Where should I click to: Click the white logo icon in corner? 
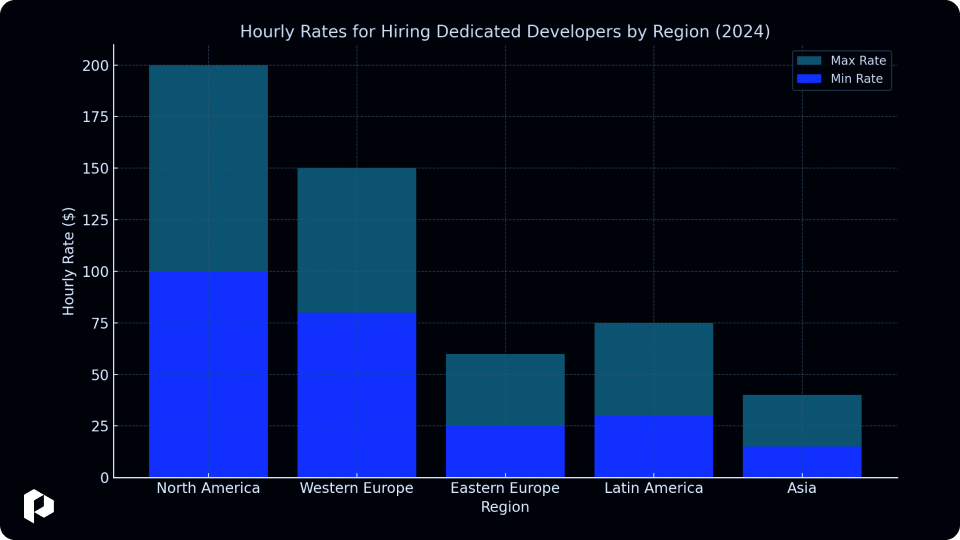tap(39, 506)
